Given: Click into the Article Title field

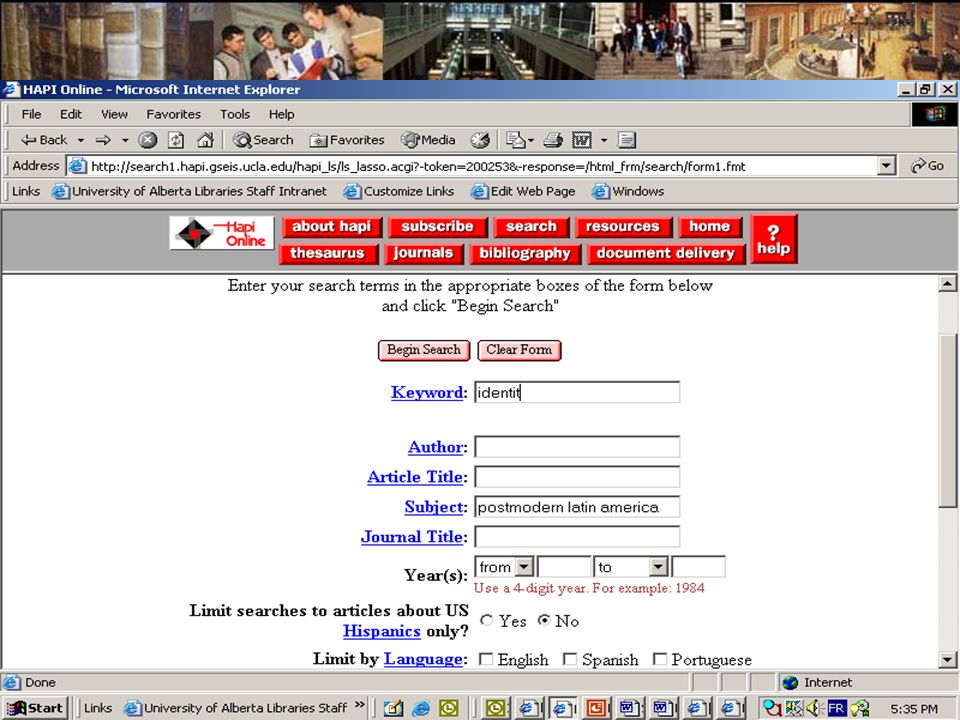Looking at the screenshot, I should pyautogui.click(x=577, y=477).
